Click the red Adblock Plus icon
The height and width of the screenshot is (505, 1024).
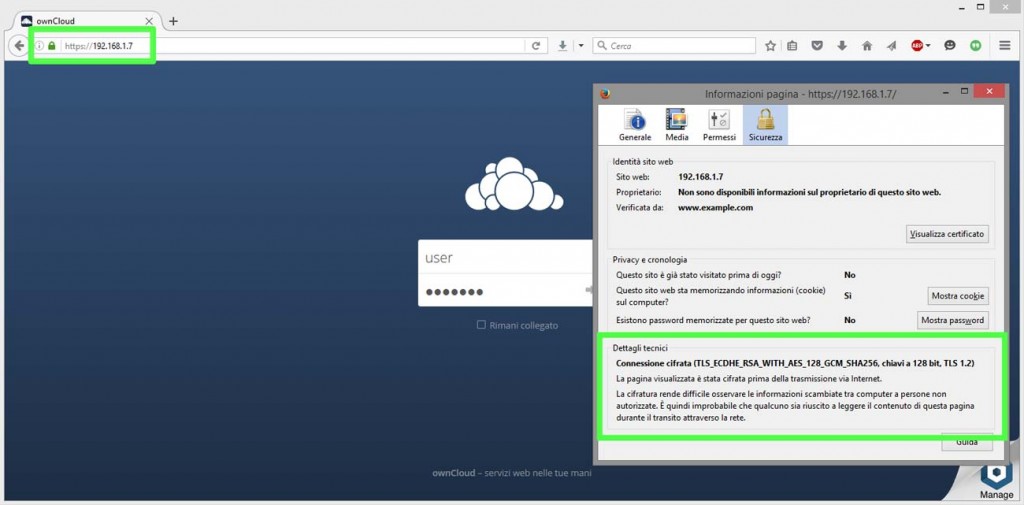tap(917, 46)
